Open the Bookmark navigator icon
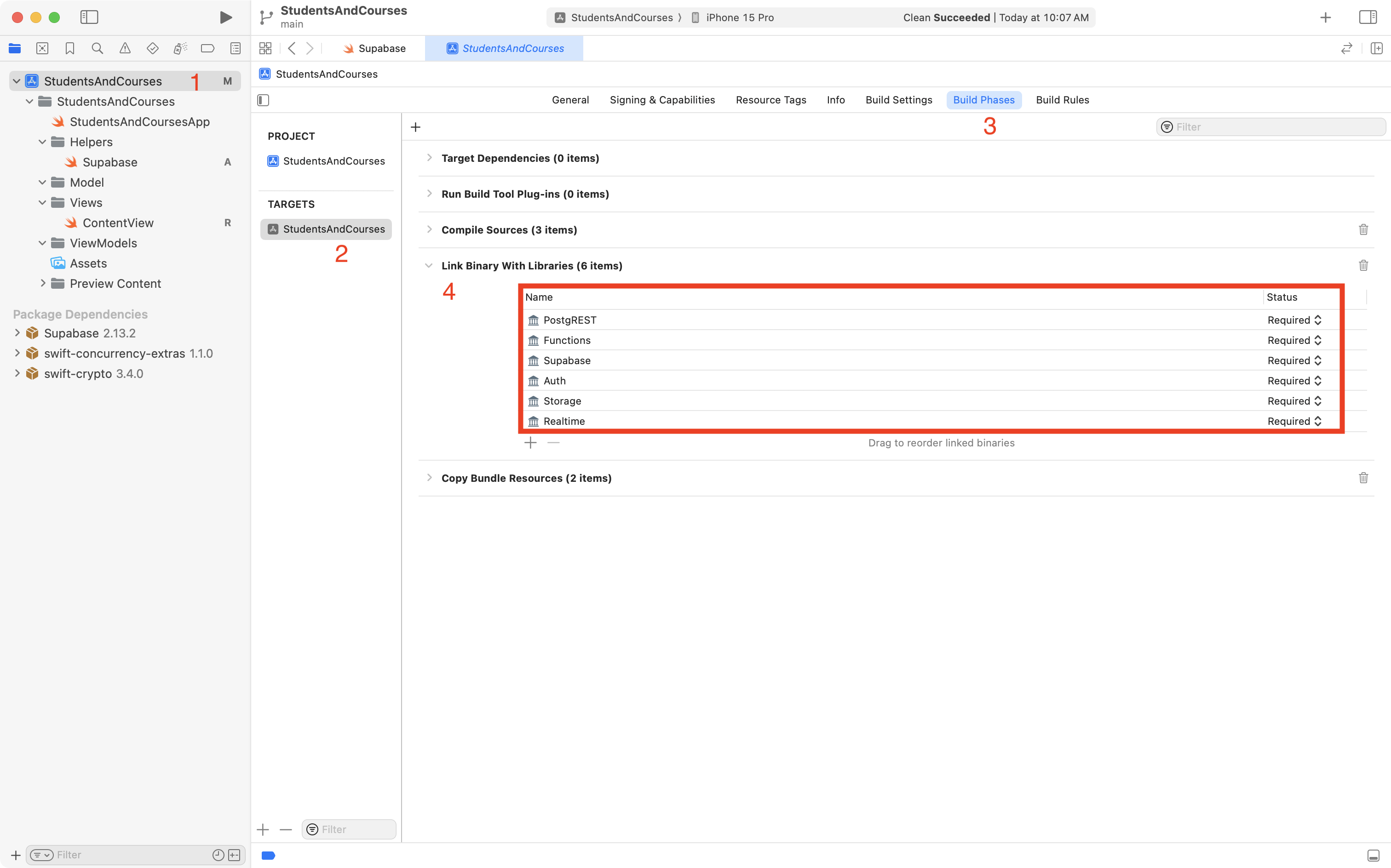 (69, 49)
